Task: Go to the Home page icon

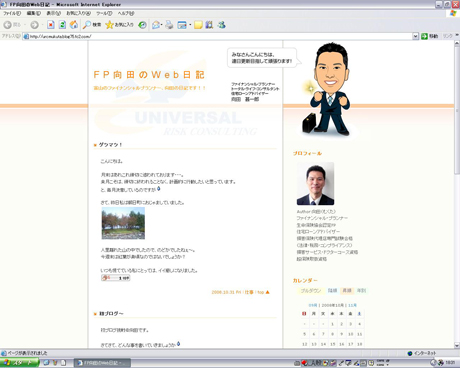Action: (74, 25)
